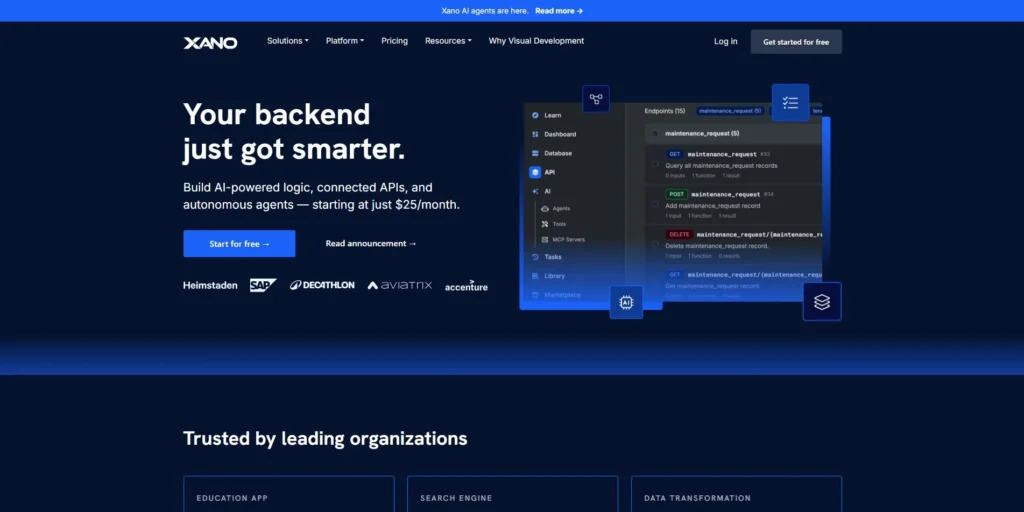Click 'Add maintenance_request record' text
The image size is (1024, 512).
point(712,206)
